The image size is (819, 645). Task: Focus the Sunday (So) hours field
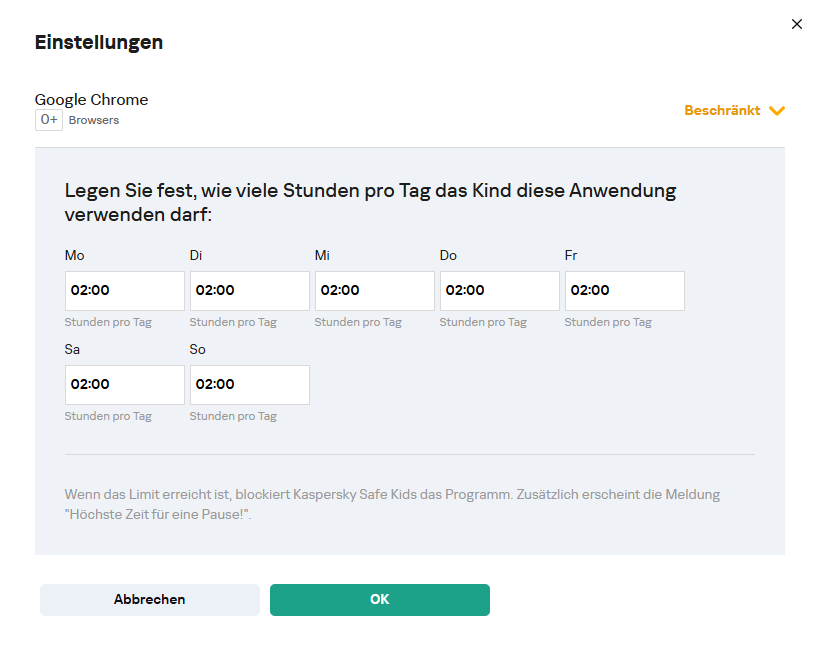(x=250, y=385)
